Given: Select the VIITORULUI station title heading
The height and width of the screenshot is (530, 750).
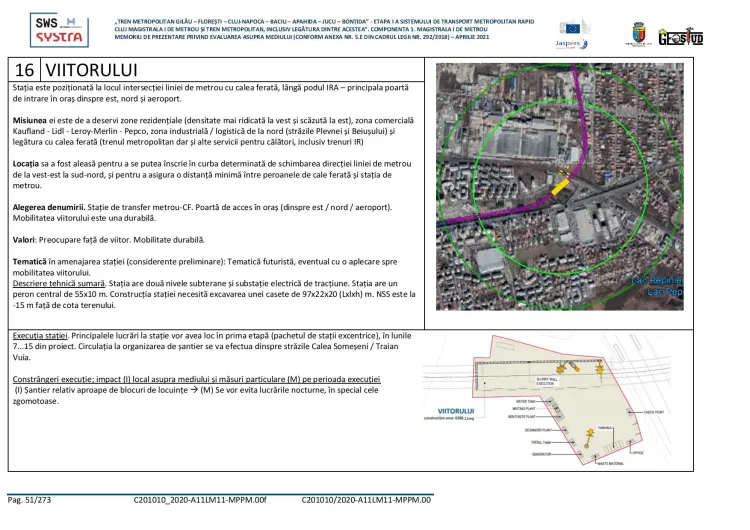Looking at the screenshot, I should (91, 70).
